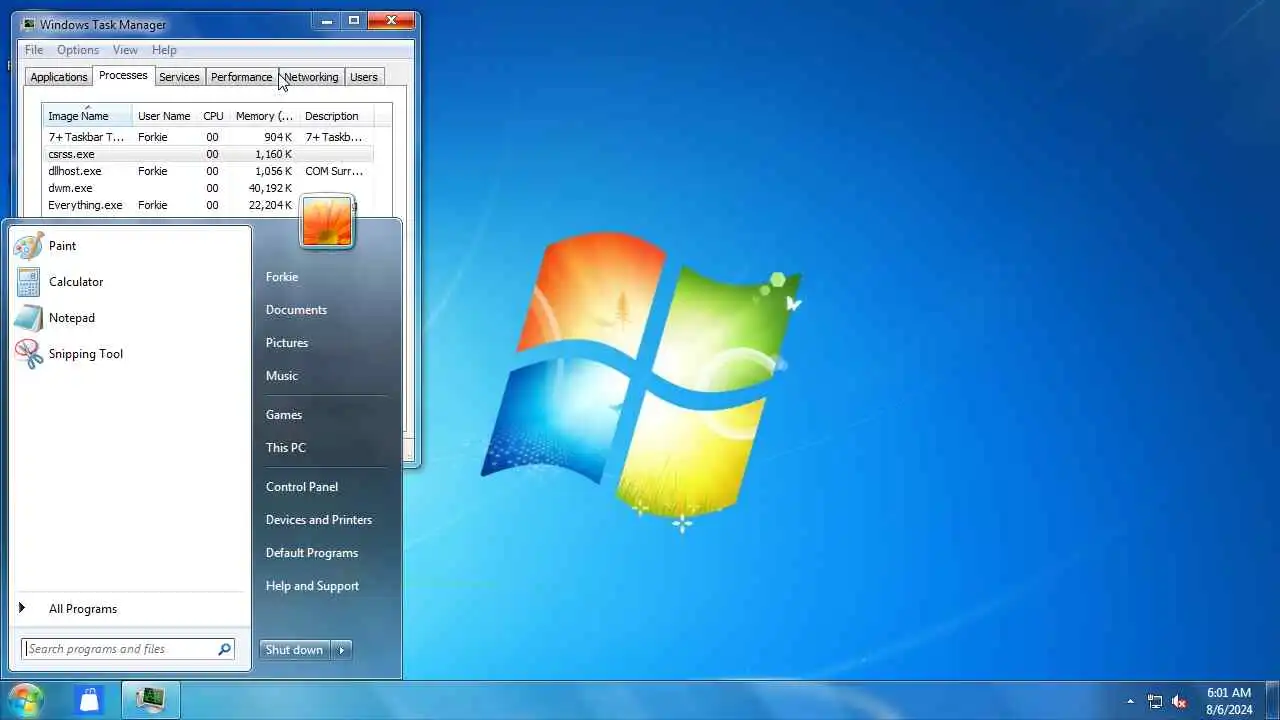This screenshot has width=1280, height=720.
Task: Click the magnifier icon in the search box
Action: point(224,649)
